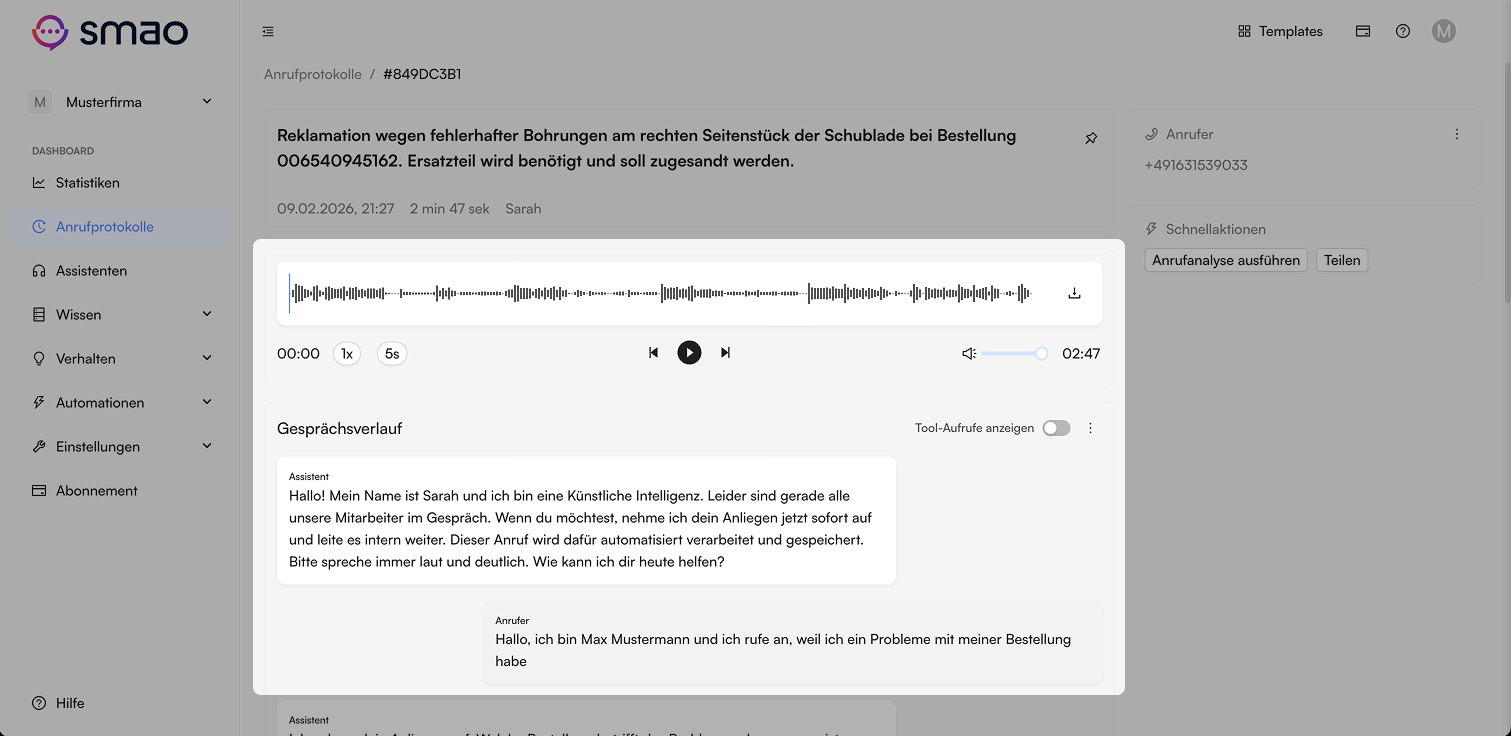The image size is (1511, 736).
Task: Skip forward in the recording
Action: coord(725,352)
